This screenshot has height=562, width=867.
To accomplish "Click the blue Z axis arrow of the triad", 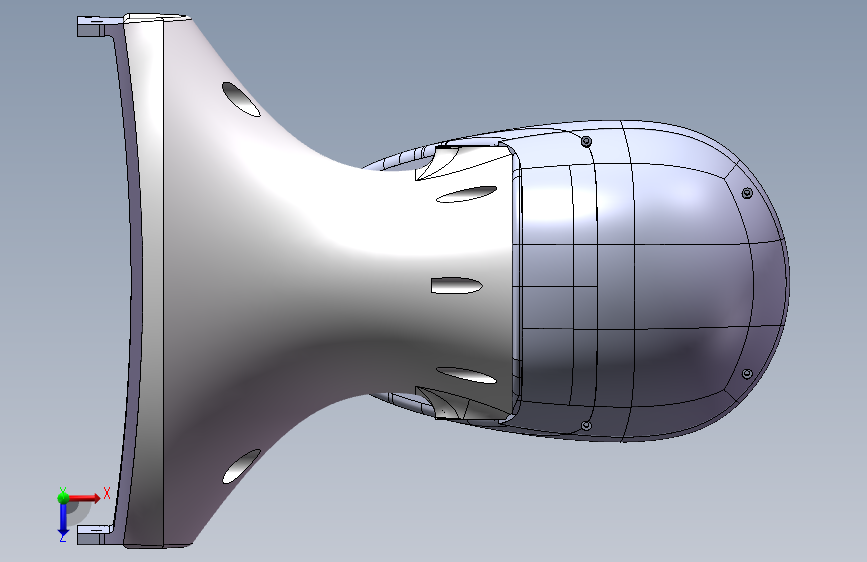I will click(63, 519).
